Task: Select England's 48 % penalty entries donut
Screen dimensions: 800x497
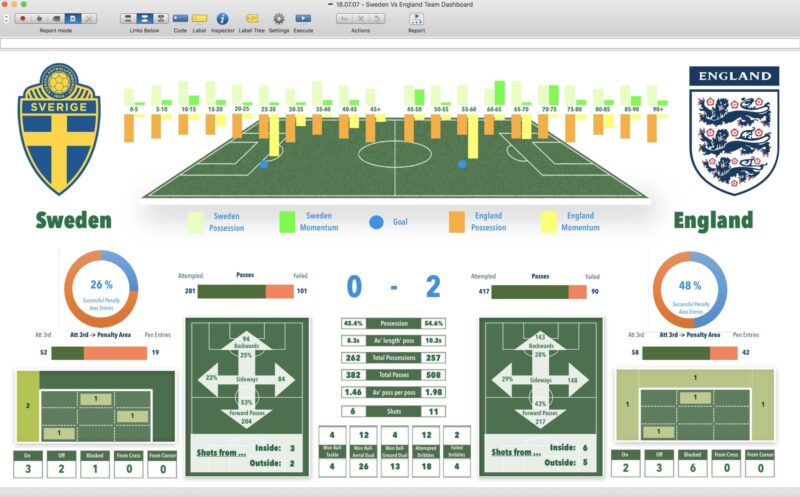Action: pos(690,289)
